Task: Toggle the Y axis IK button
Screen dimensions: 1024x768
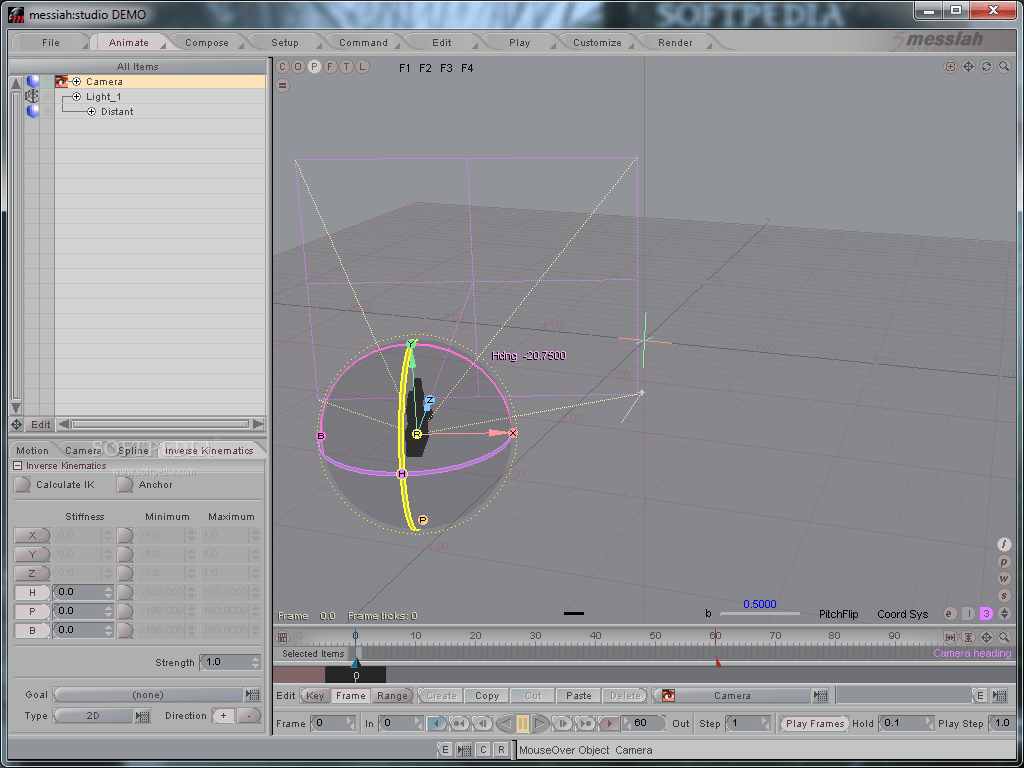Action: click(x=31, y=554)
